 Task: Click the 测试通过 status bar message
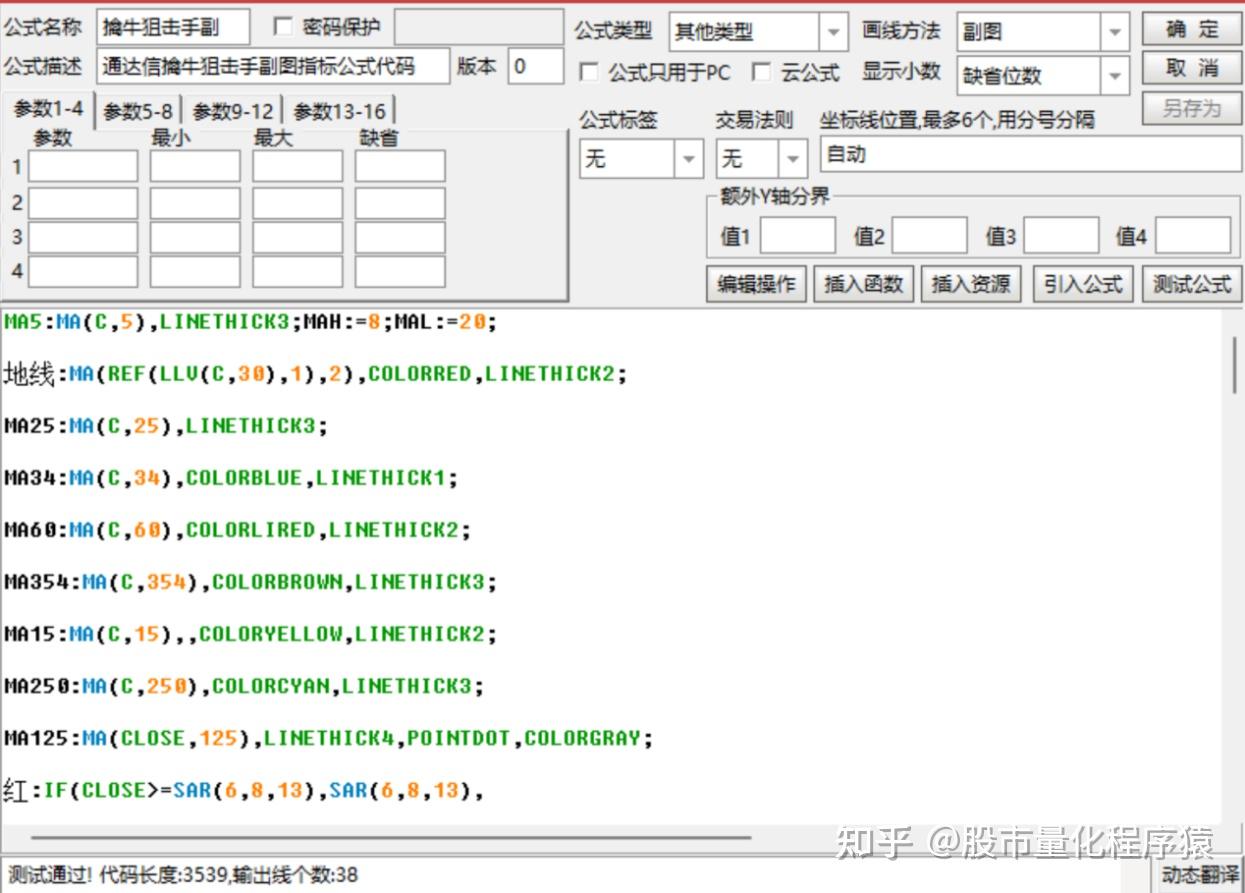coord(183,876)
